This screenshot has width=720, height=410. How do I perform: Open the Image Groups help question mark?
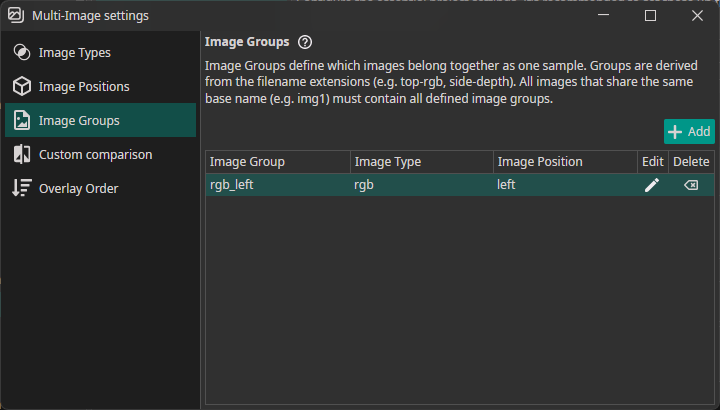click(x=305, y=42)
